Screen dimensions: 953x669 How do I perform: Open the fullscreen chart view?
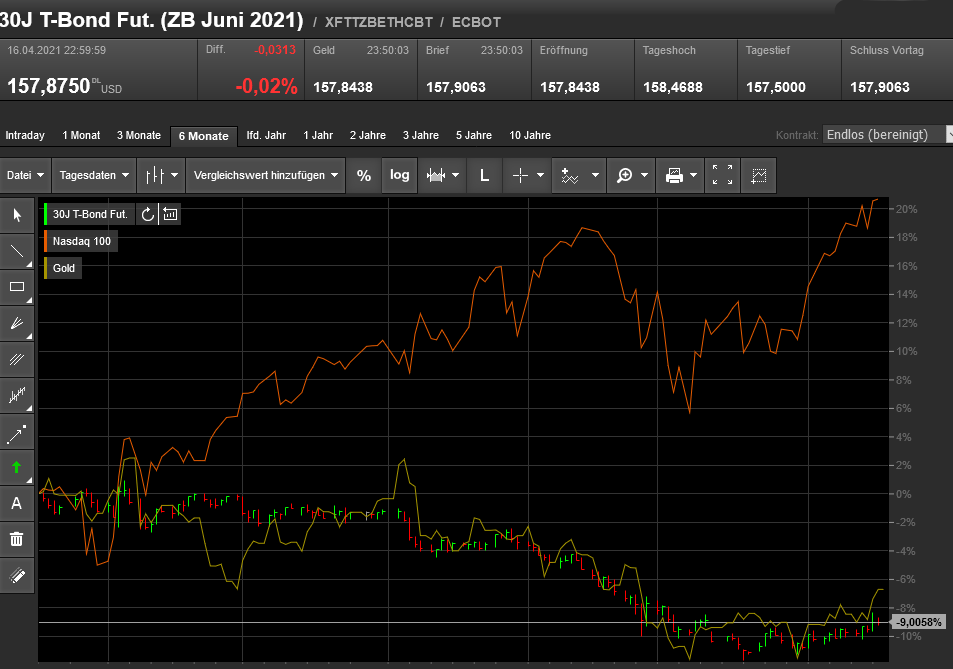point(723,175)
